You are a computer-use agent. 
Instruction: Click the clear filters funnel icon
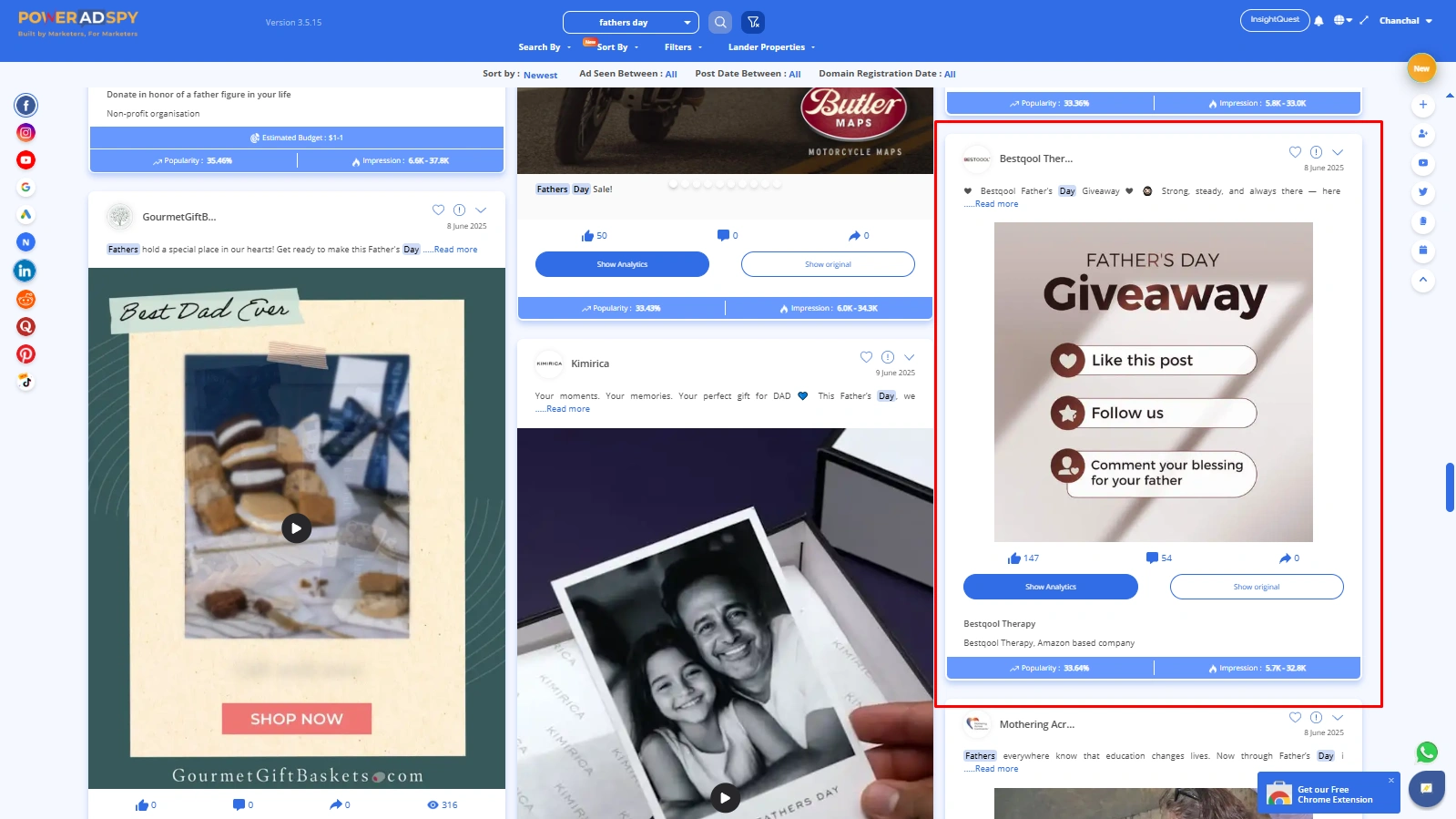[753, 22]
